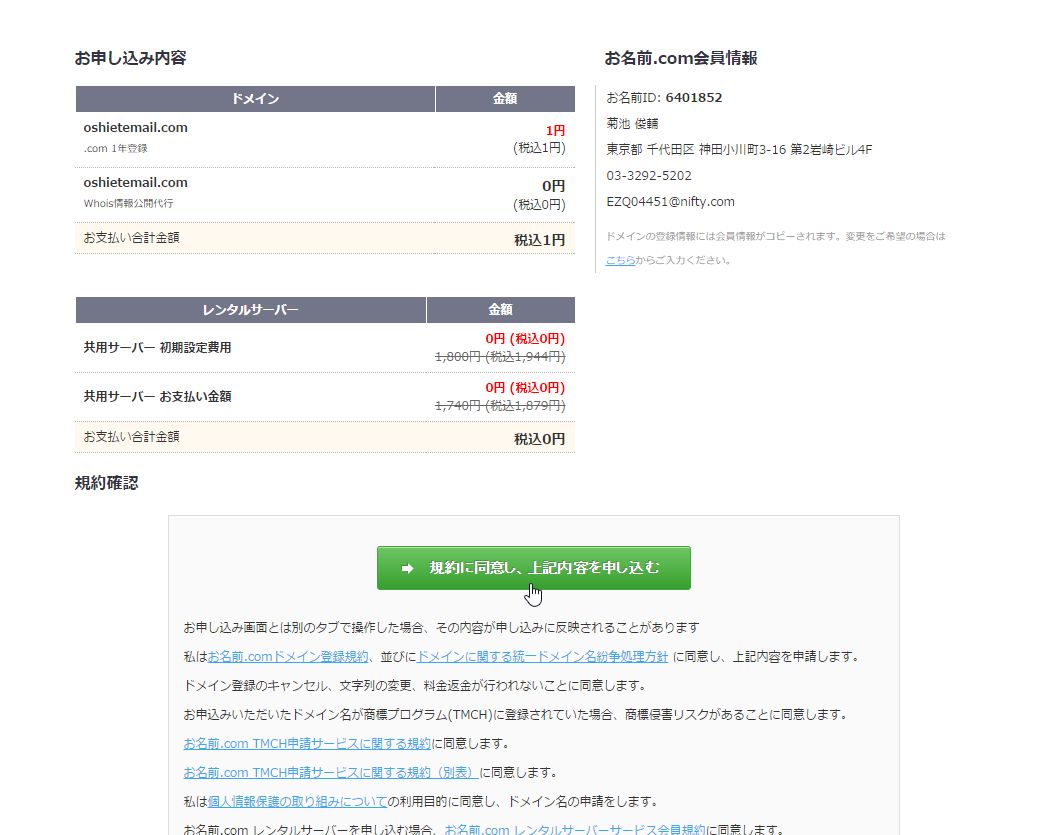Click the 金額 header of the レンタルサーバー table
Screen dimensions: 1061x835
click(x=501, y=310)
